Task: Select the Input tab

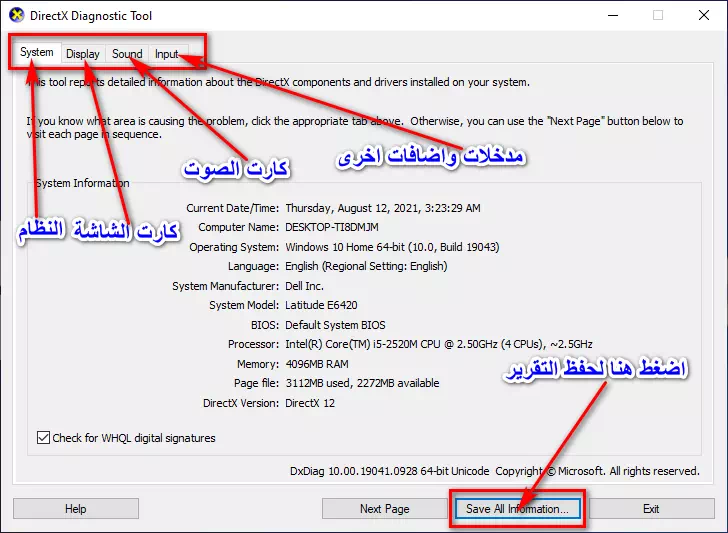Action: [x=167, y=54]
